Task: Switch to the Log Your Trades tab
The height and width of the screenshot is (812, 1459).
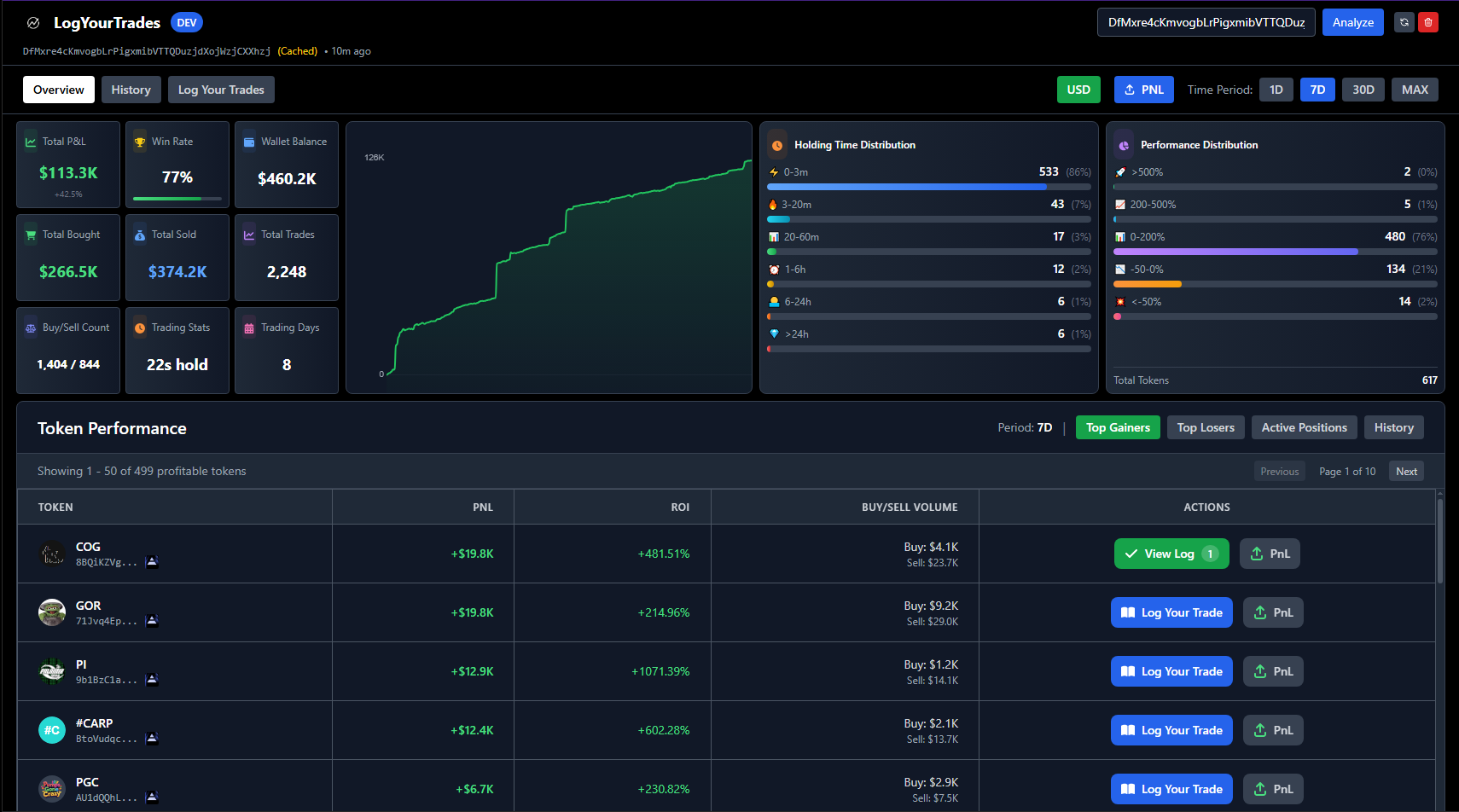Action: pyautogui.click(x=221, y=90)
